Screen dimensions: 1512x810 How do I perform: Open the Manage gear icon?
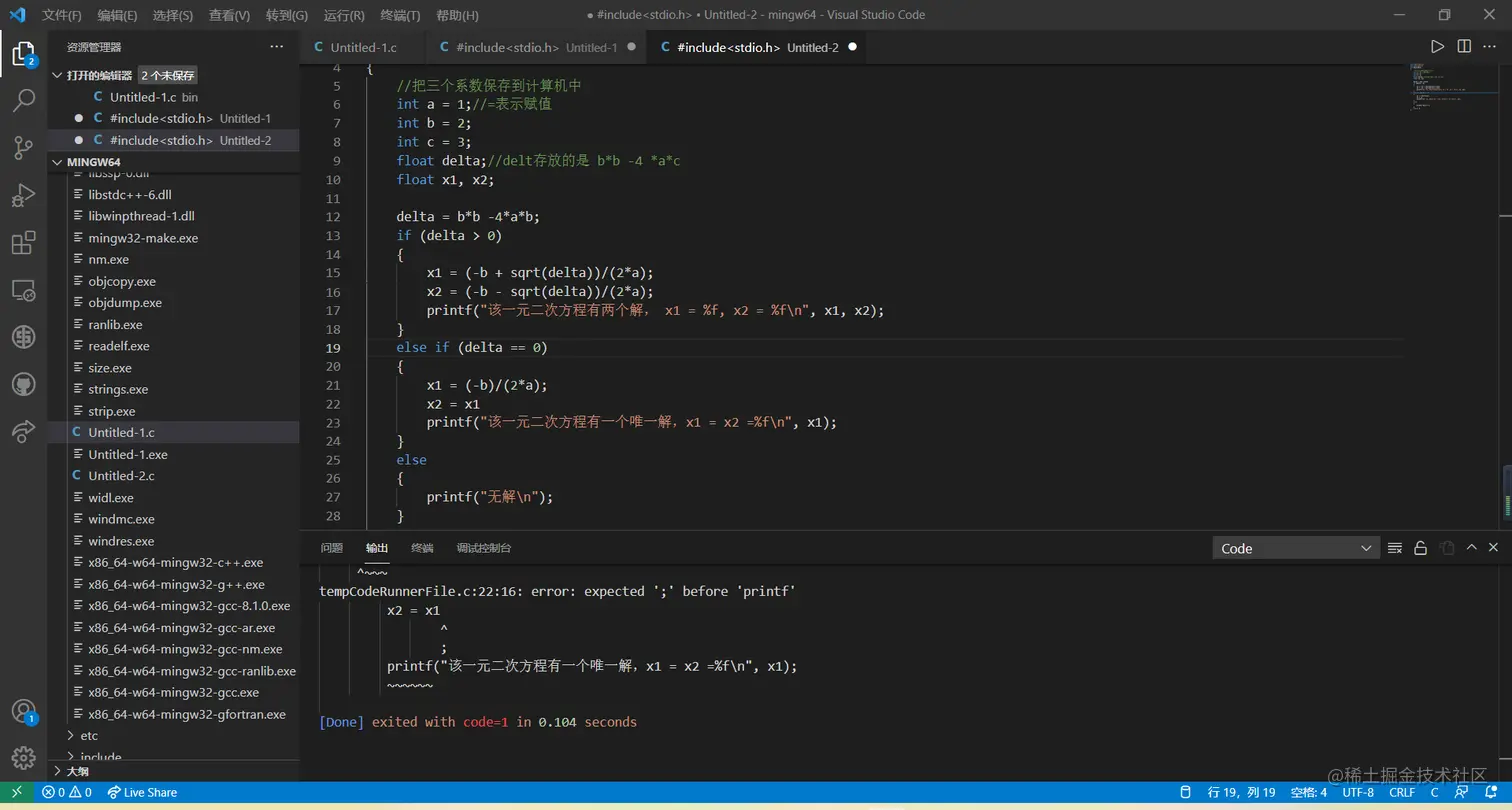click(23, 757)
